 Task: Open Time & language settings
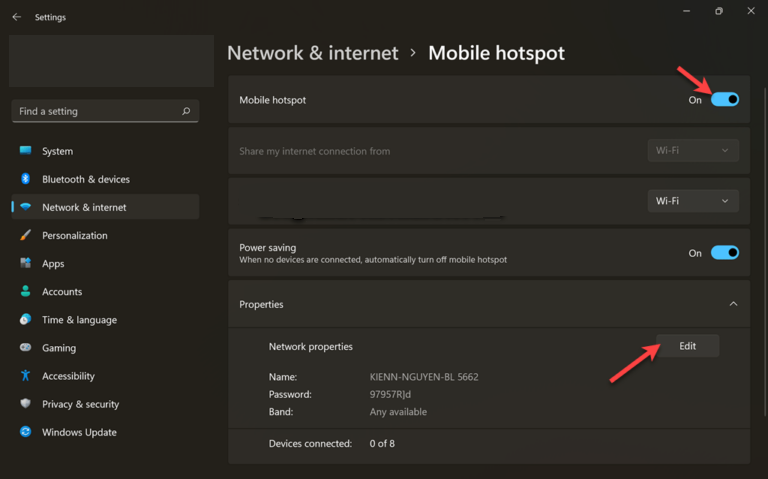pyautogui.click(x=105, y=320)
